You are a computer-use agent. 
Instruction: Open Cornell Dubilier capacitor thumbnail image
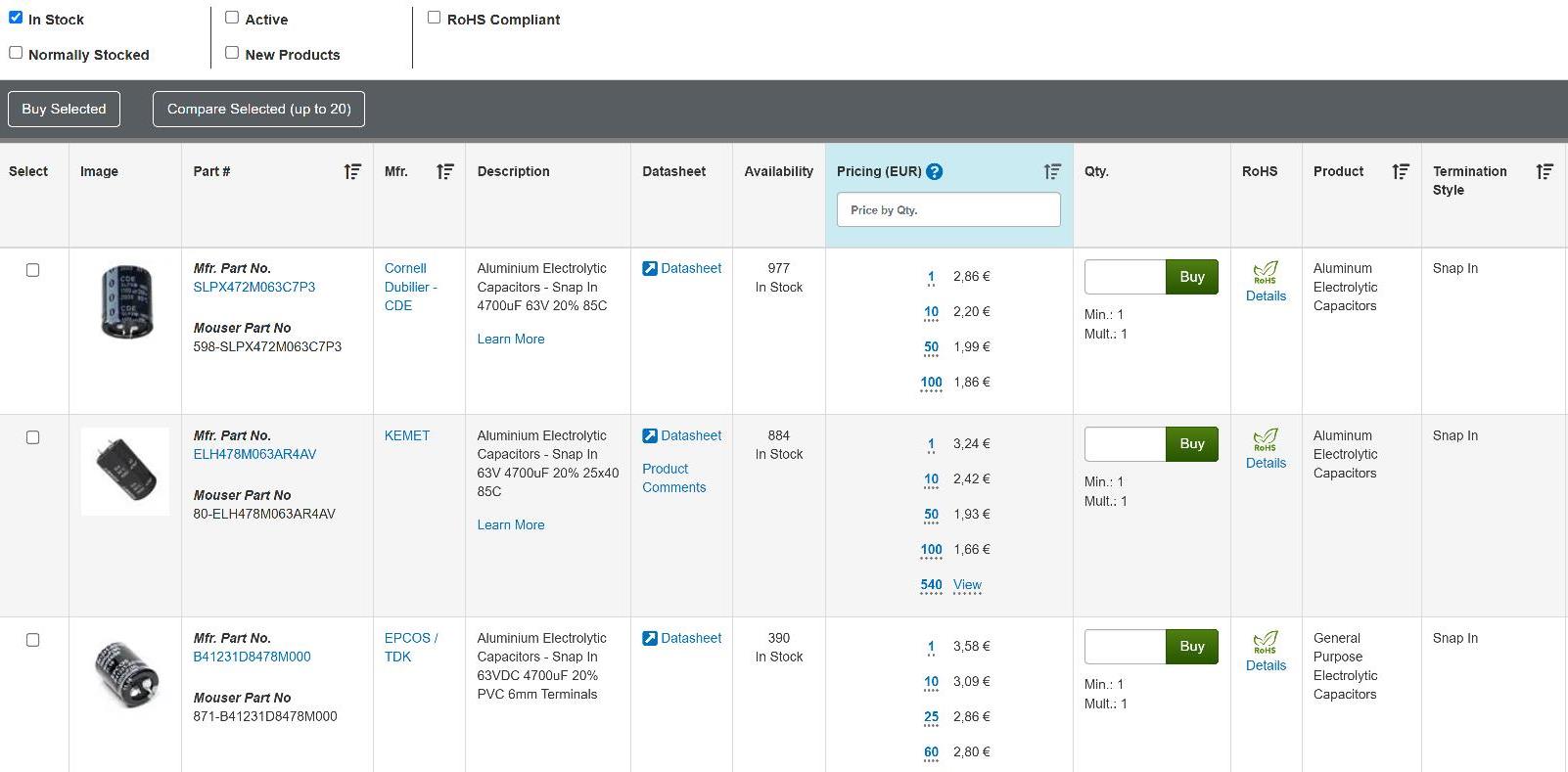pos(126,302)
